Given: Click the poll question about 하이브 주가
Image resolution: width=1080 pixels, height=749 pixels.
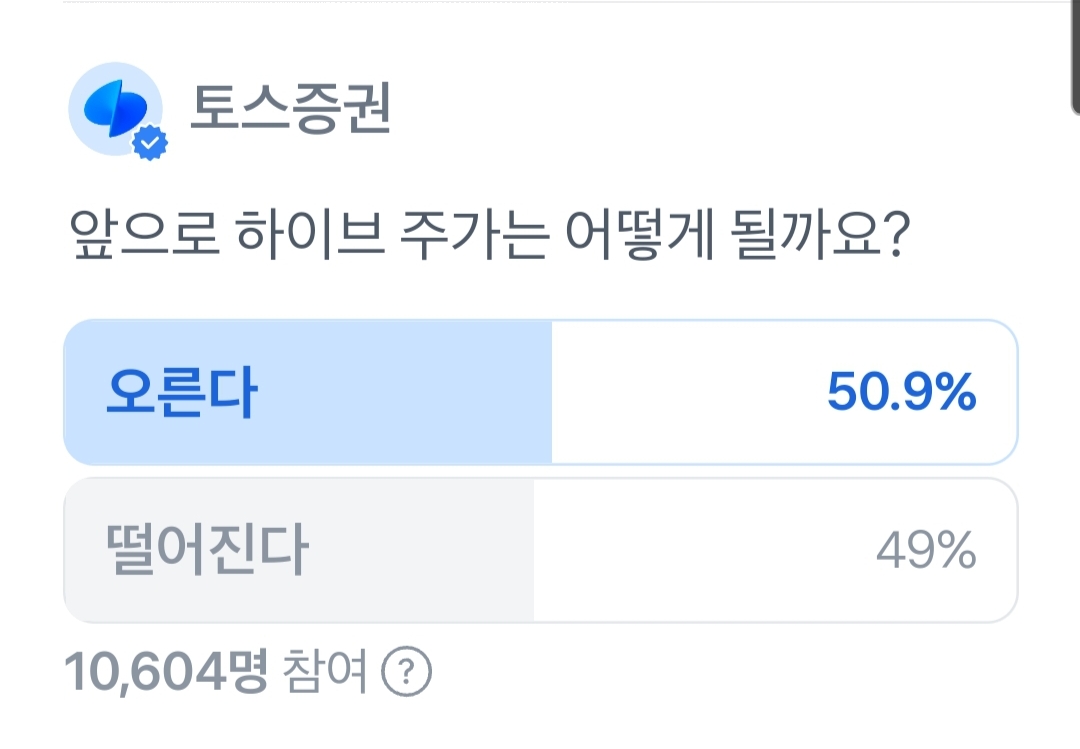Looking at the screenshot, I should click(490, 240).
